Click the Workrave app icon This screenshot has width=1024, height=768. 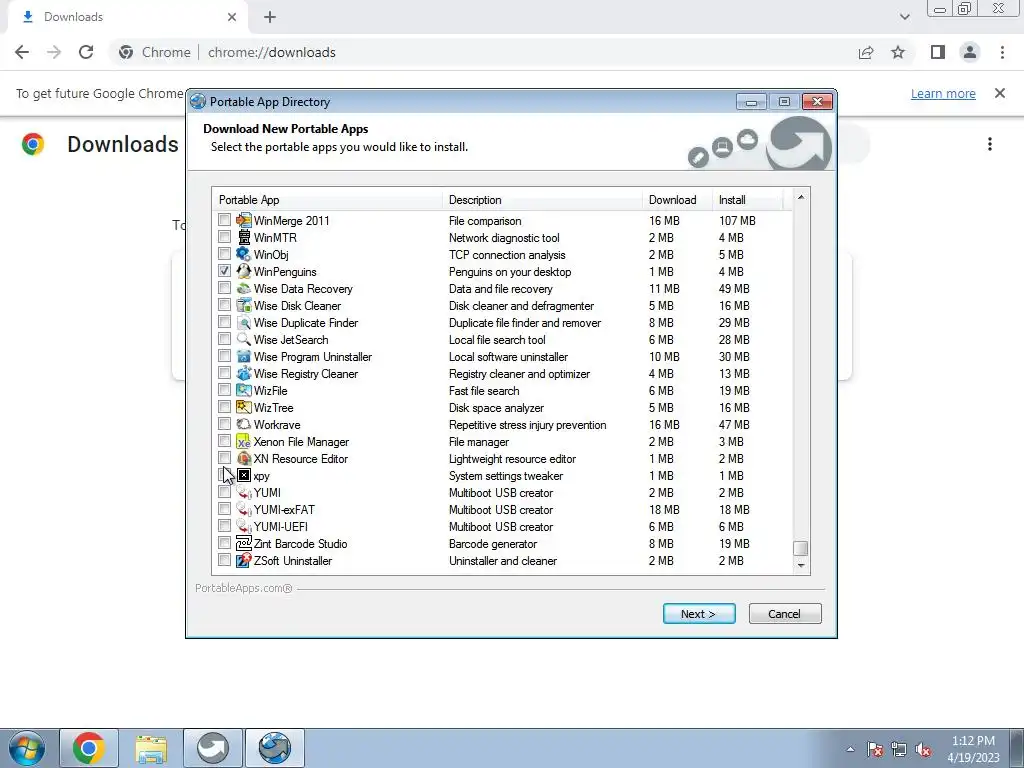click(244, 424)
